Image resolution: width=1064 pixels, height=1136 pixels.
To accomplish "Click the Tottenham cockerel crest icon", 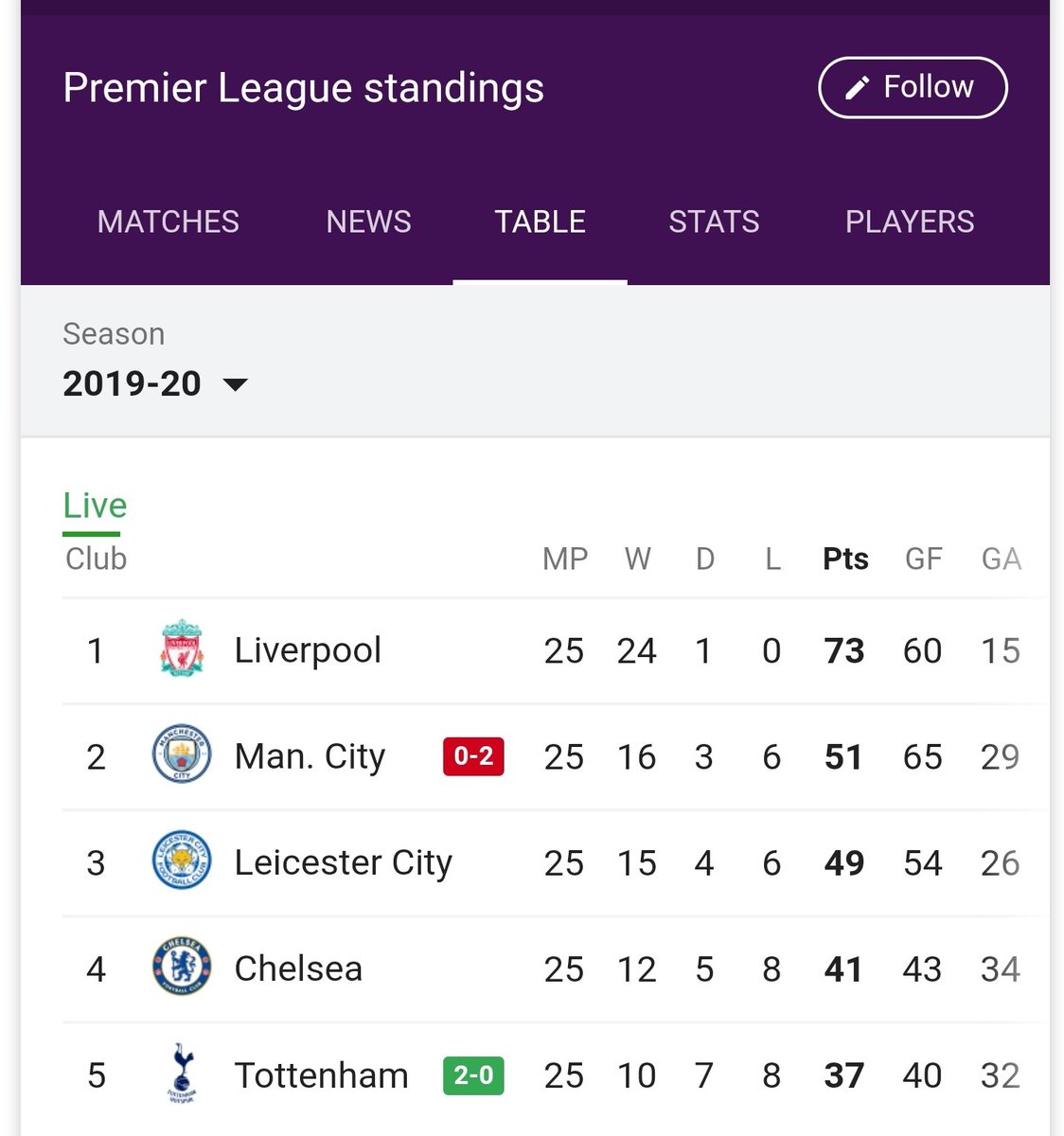I will (182, 1074).
